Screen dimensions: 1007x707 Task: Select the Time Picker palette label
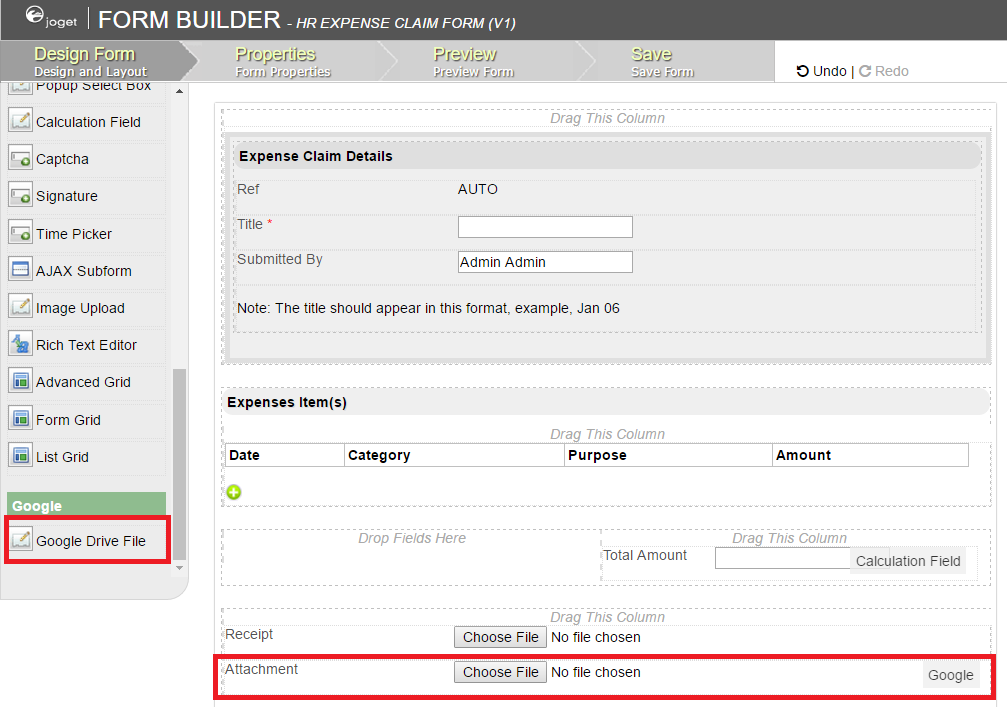click(x=74, y=234)
